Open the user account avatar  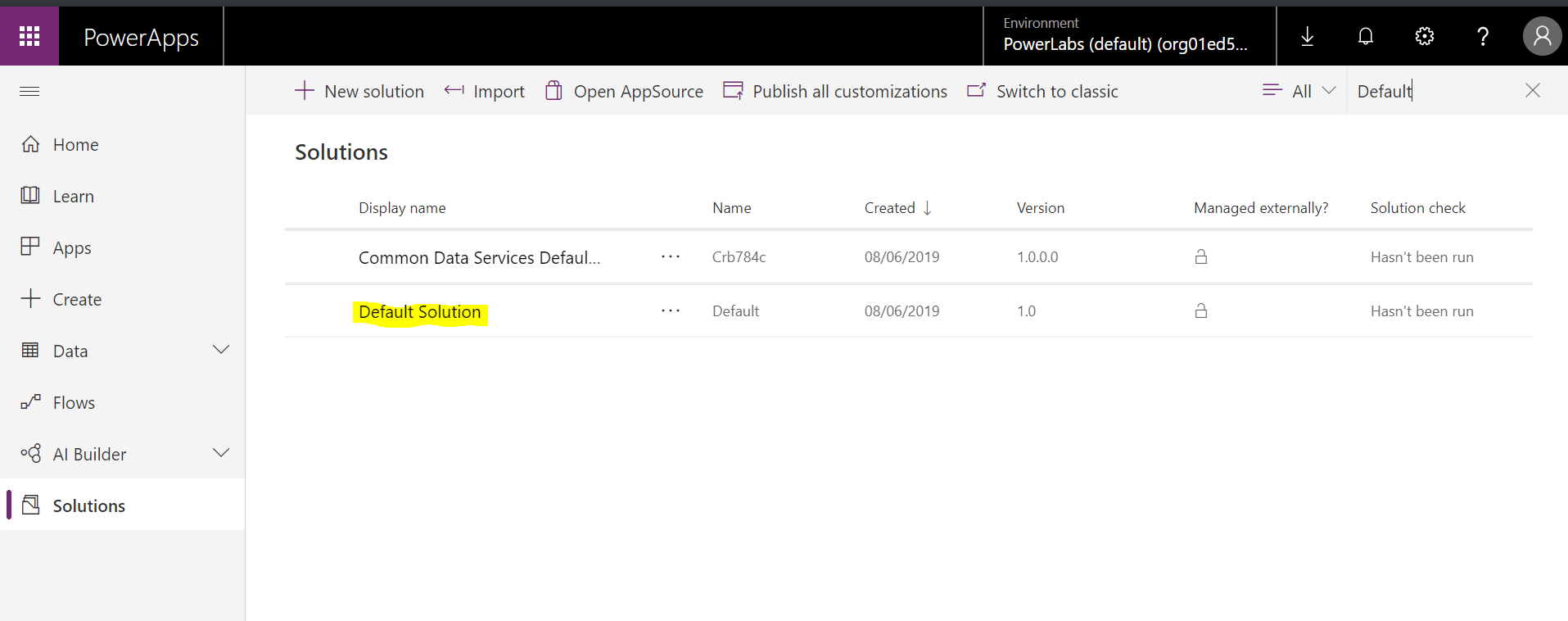[x=1542, y=36]
